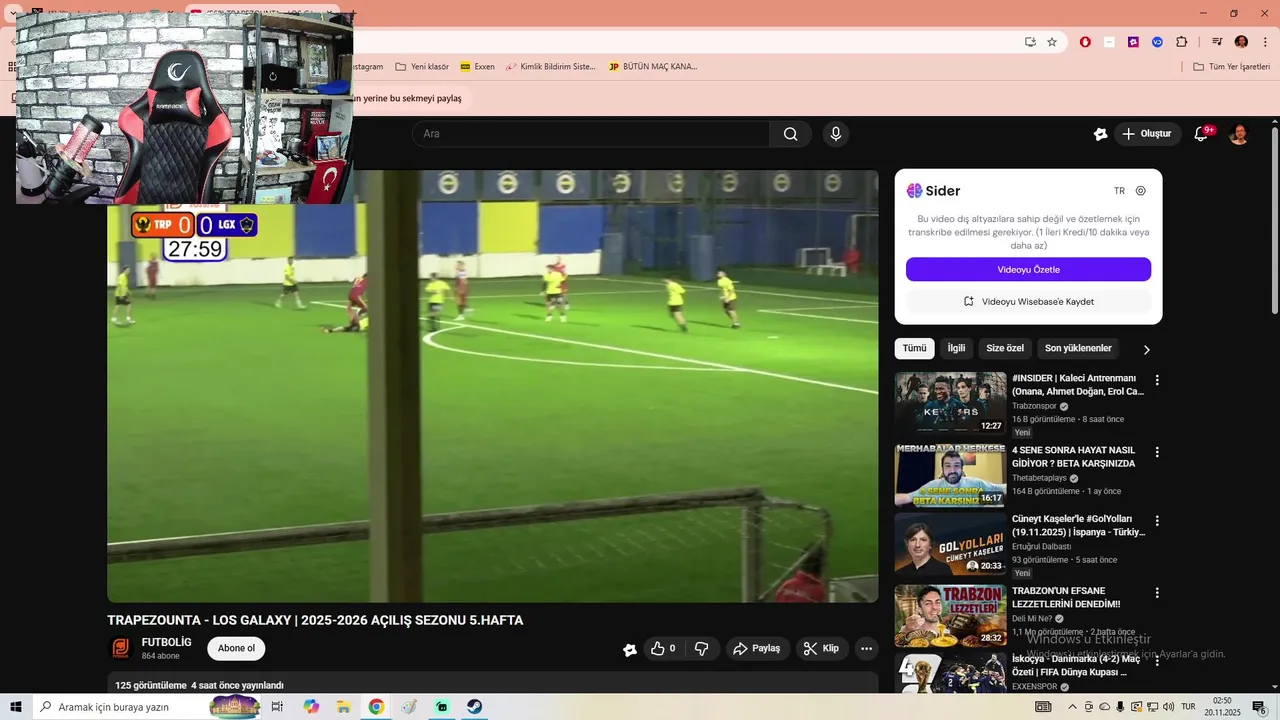Viewport: 1280px width, 720px height.
Task: Click the white square extension icon
Action: 1109,42
